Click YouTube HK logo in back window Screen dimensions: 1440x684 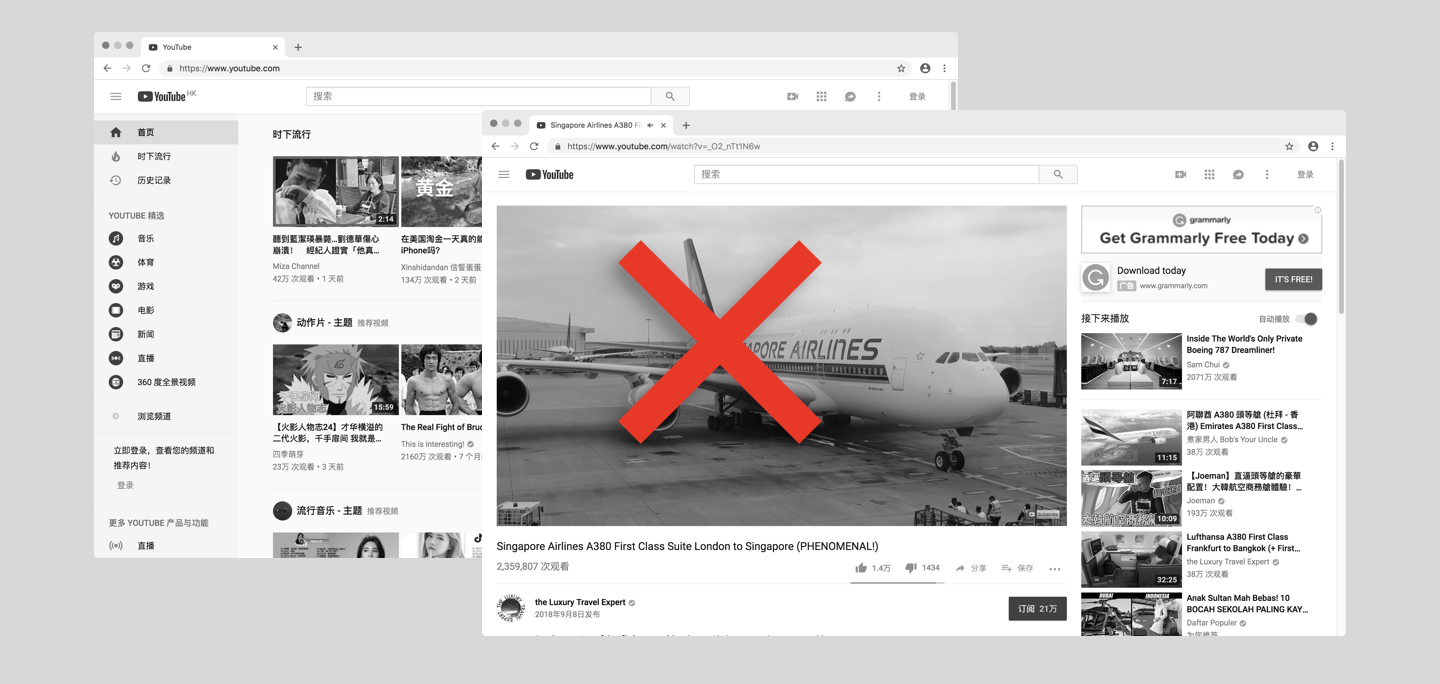167,96
